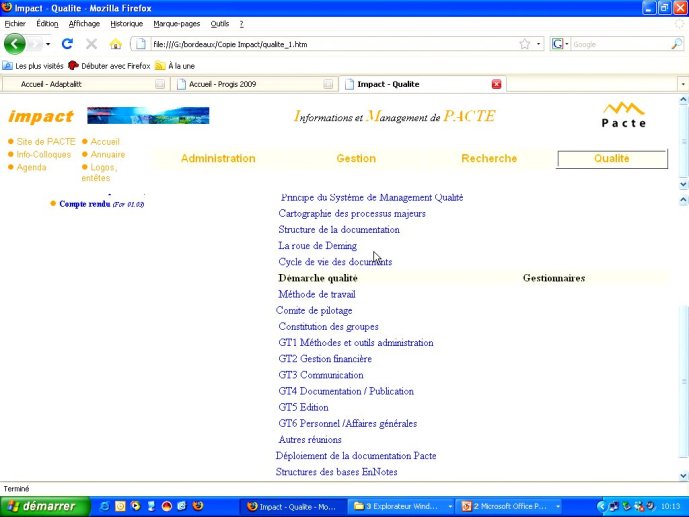Open Méthode de travail link
The width and height of the screenshot is (689, 517).
coord(317,294)
